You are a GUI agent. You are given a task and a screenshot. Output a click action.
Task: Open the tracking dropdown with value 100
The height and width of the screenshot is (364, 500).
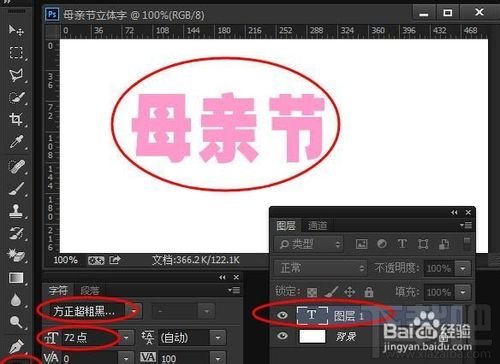(x=218, y=359)
